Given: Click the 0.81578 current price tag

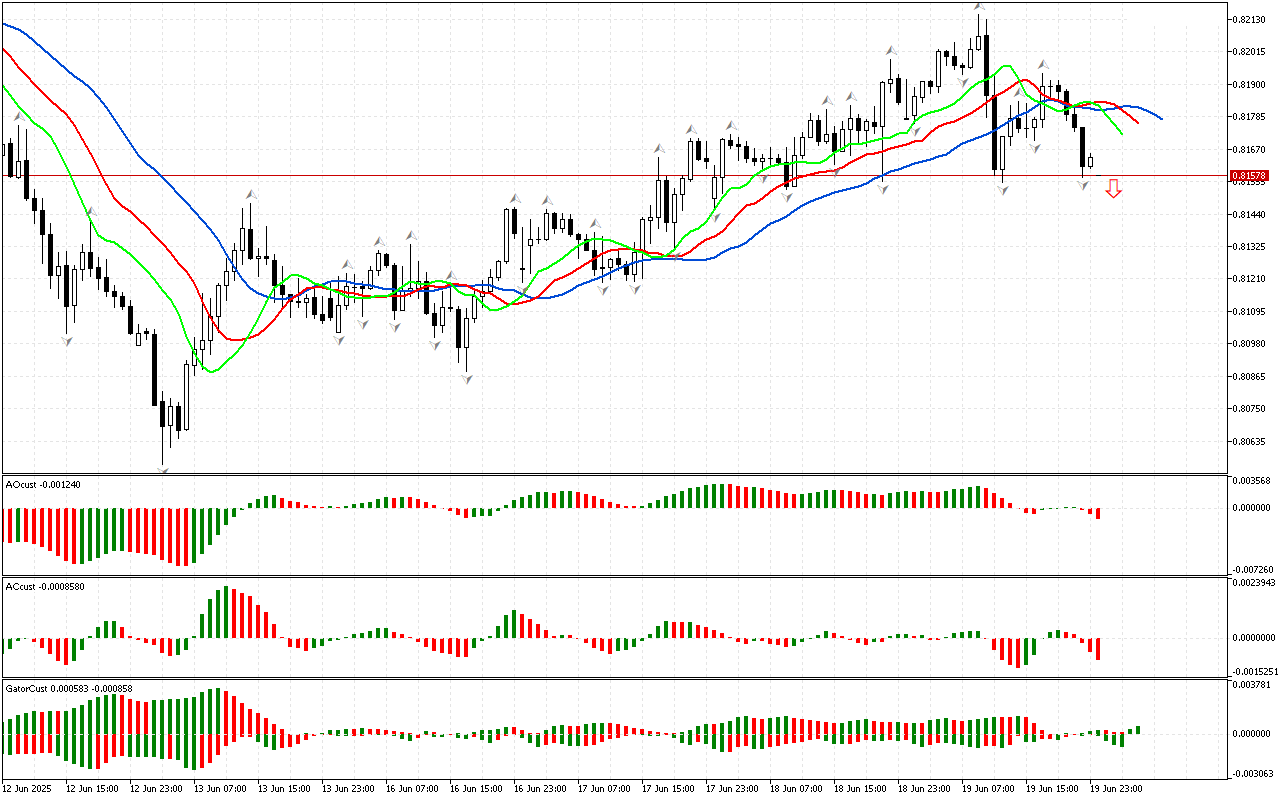Looking at the screenshot, I should pos(1252,176).
